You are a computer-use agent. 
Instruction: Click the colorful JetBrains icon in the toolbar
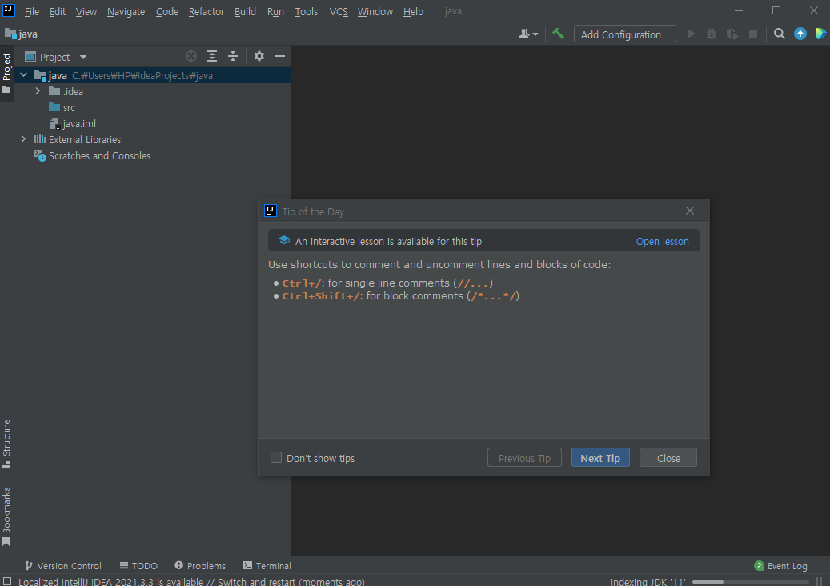820,34
